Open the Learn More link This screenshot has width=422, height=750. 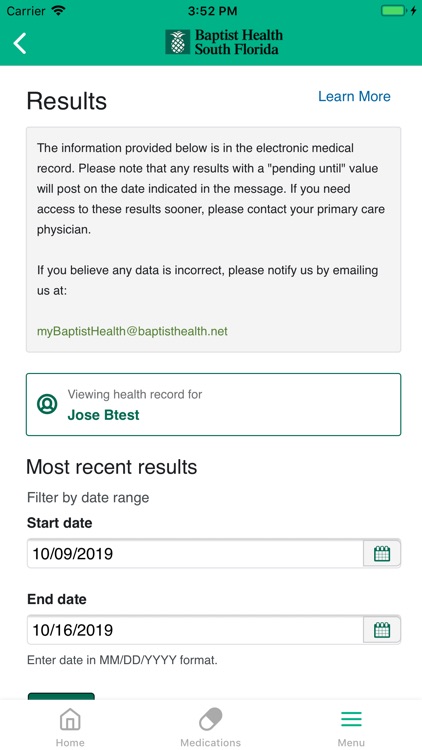pos(354,96)
